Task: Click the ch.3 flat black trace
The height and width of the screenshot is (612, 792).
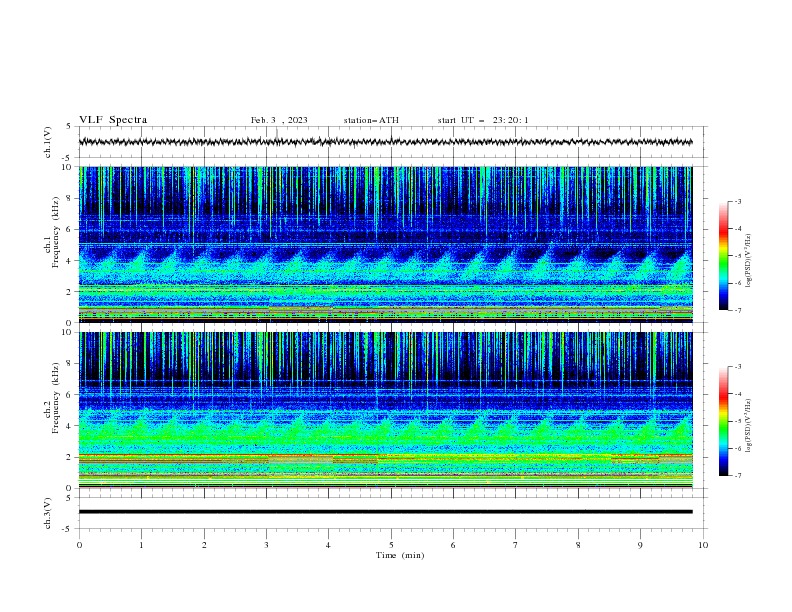Action: click(385, 512)
